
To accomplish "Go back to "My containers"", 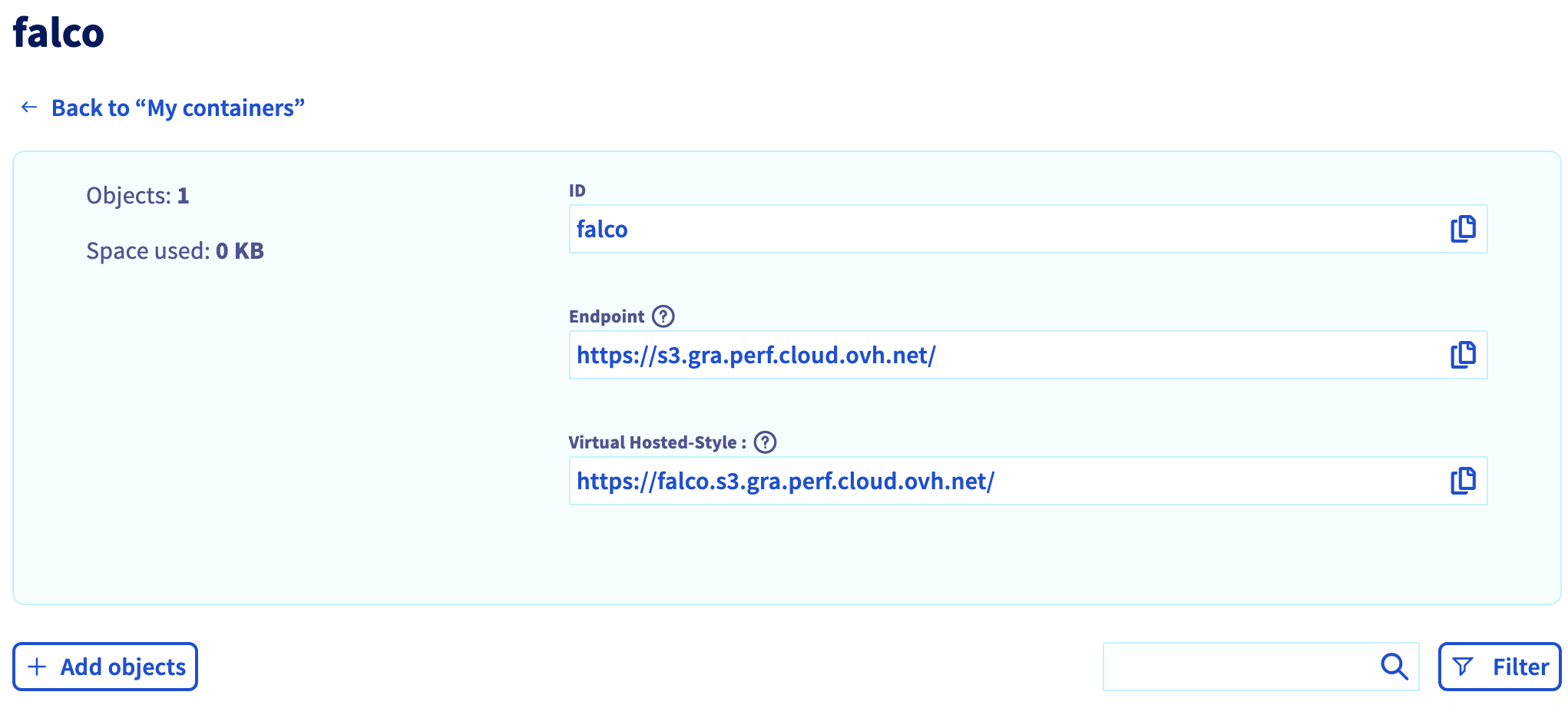I will 178,108.
